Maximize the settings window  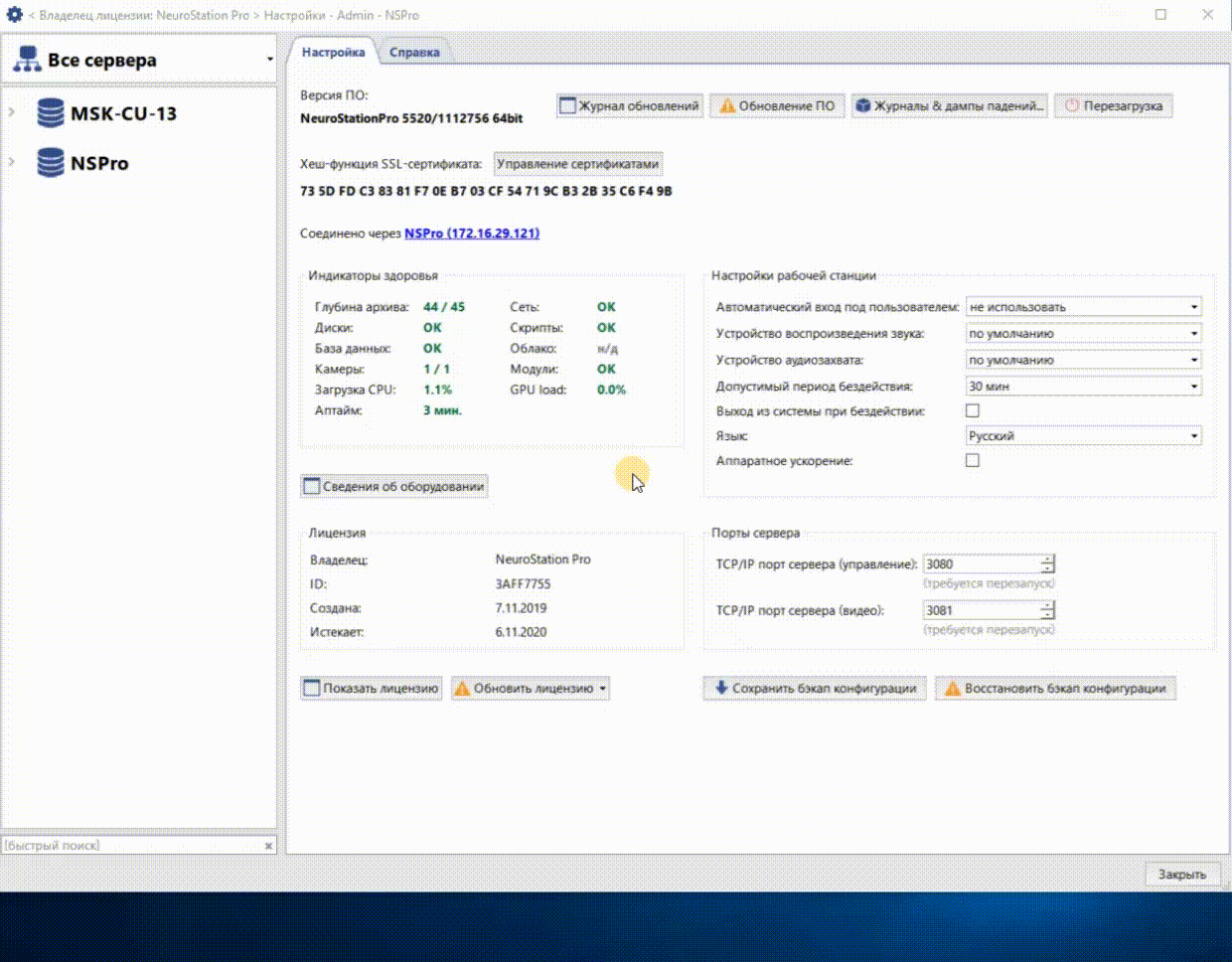1160,15
